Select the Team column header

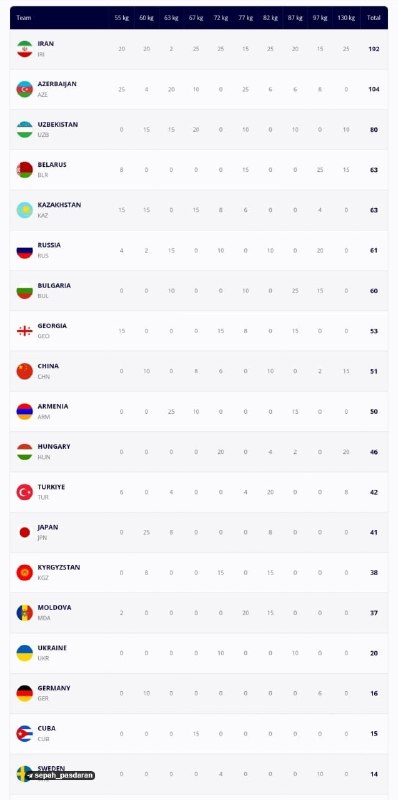coord(23,18)
